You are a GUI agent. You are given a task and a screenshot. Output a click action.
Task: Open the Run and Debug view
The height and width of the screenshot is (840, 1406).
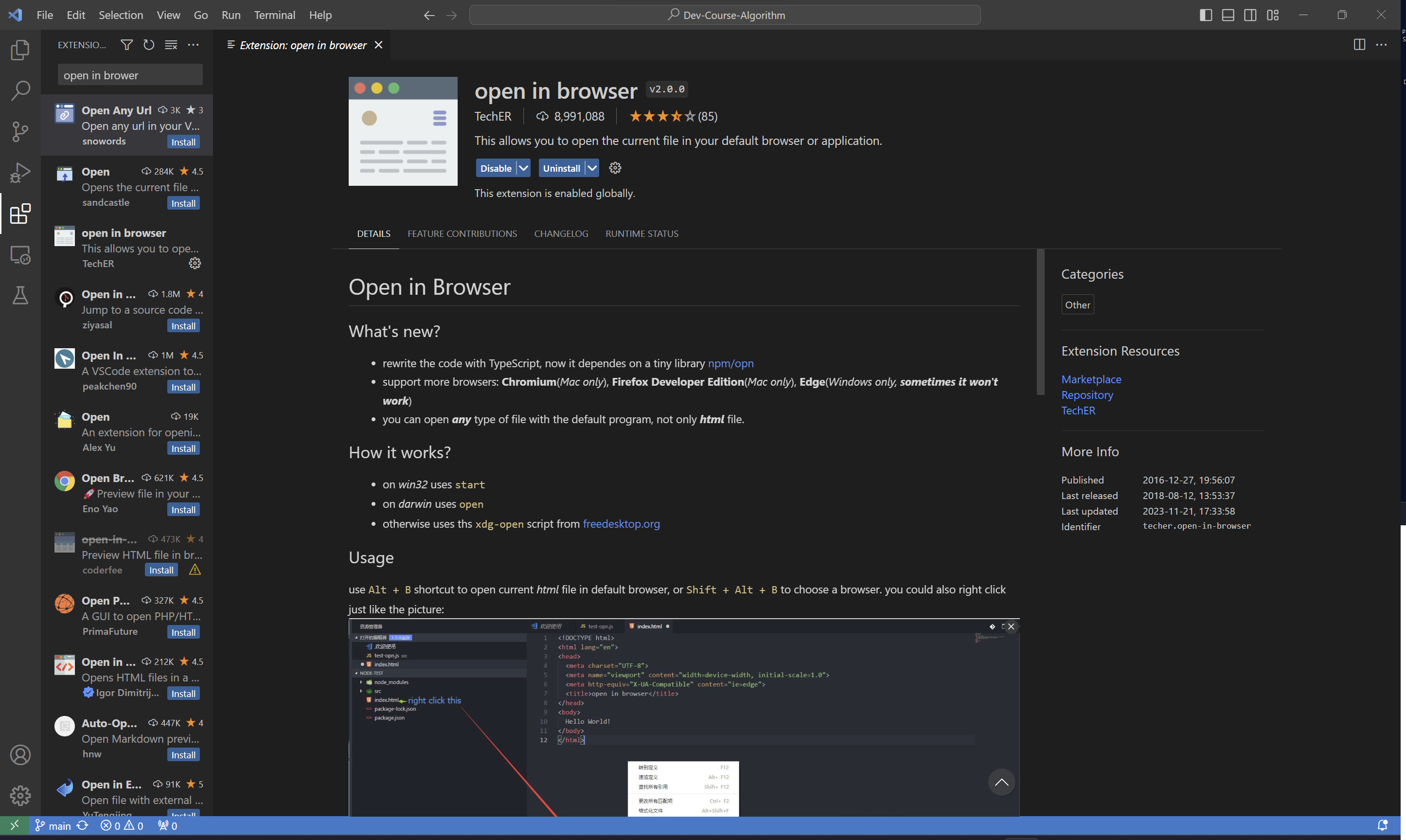(x=20, y=173)
